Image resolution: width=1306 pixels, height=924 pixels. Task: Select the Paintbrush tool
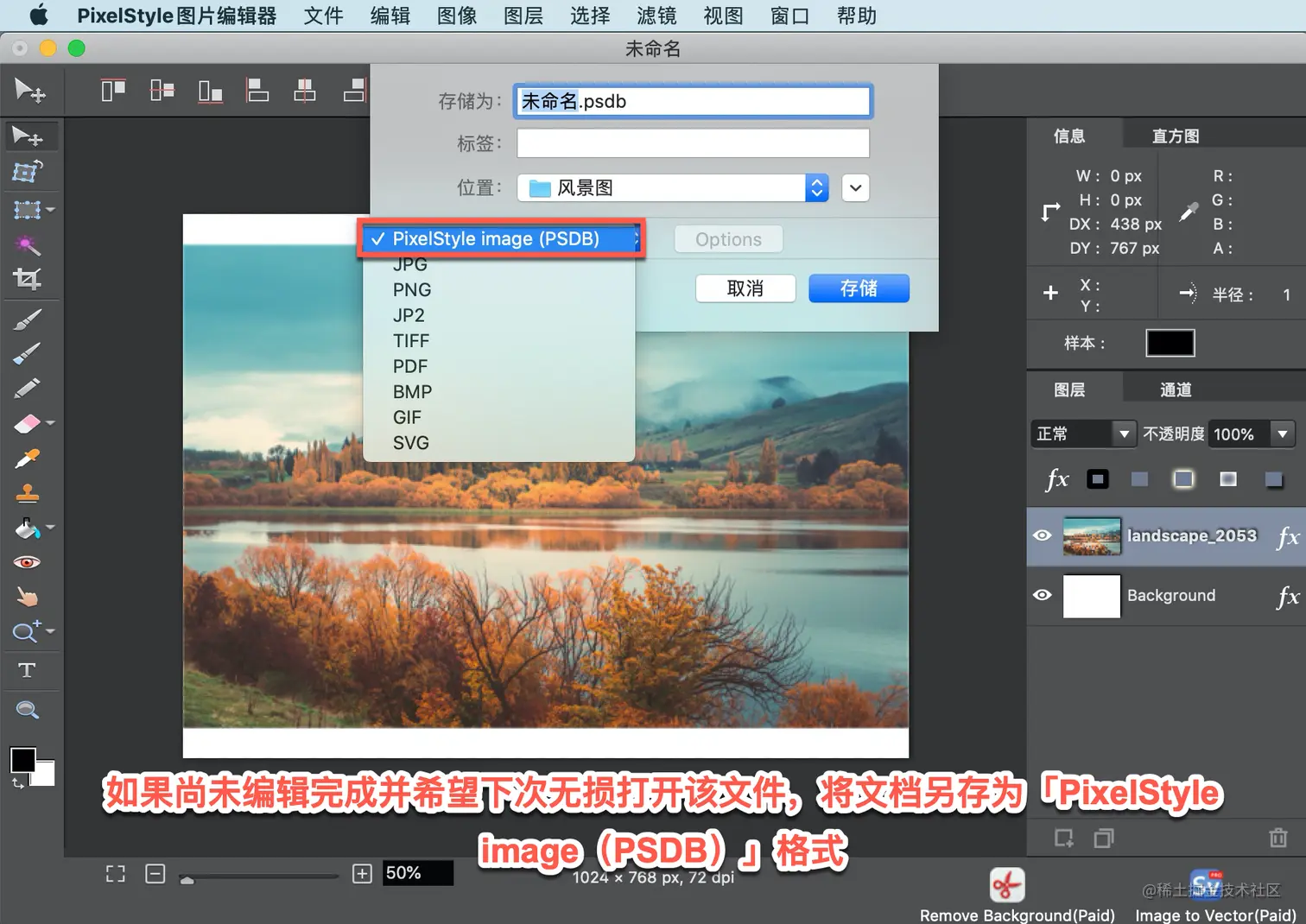coord(28,320)
